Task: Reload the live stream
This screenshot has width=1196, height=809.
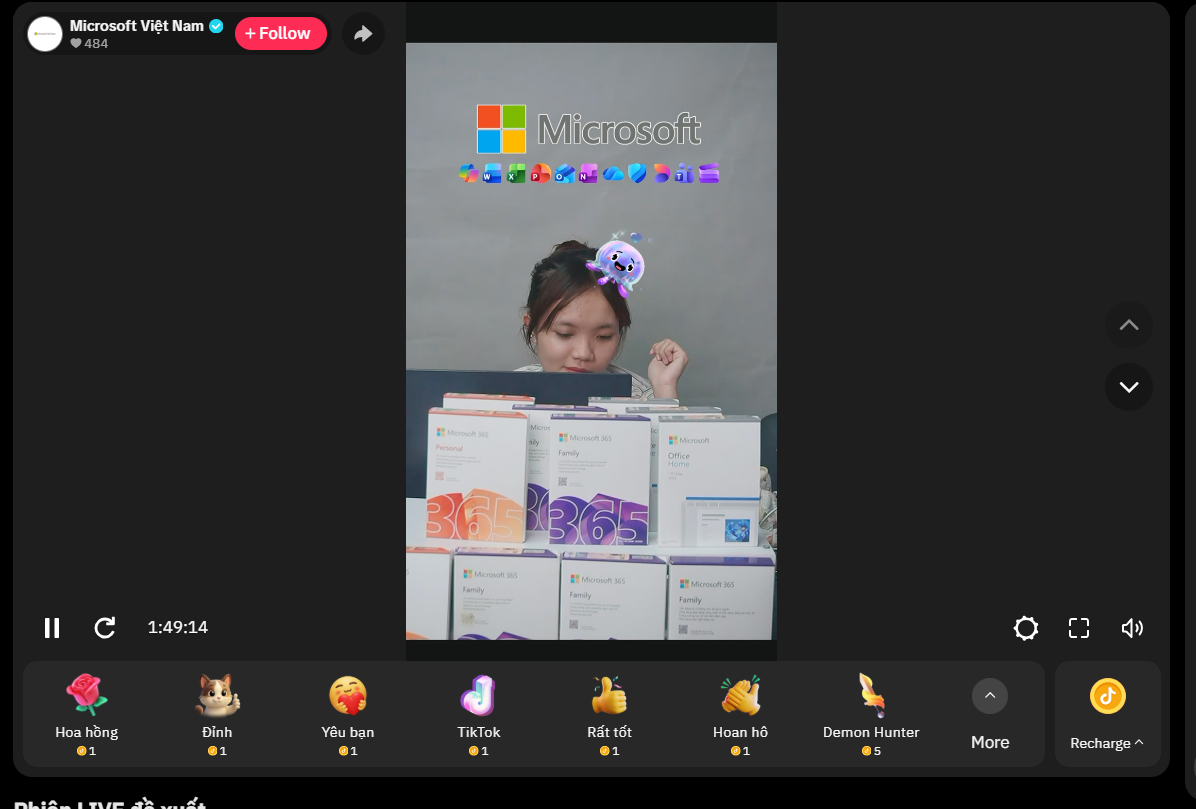Action: coord(104,628)
